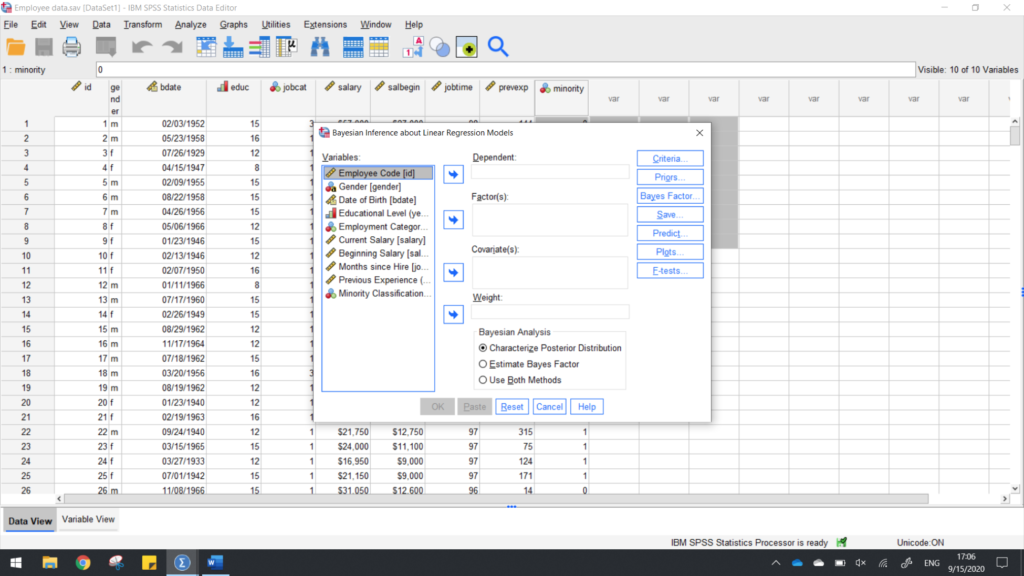Switch to the Data View tab
The width and height of the screenshot is (1024, 576).
coord(30,521)
